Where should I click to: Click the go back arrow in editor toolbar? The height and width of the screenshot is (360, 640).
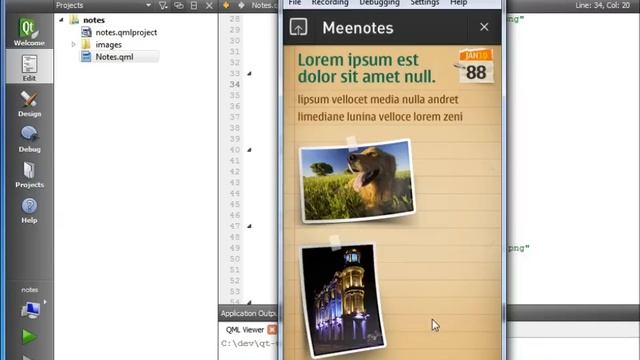(x=226, y=5)
